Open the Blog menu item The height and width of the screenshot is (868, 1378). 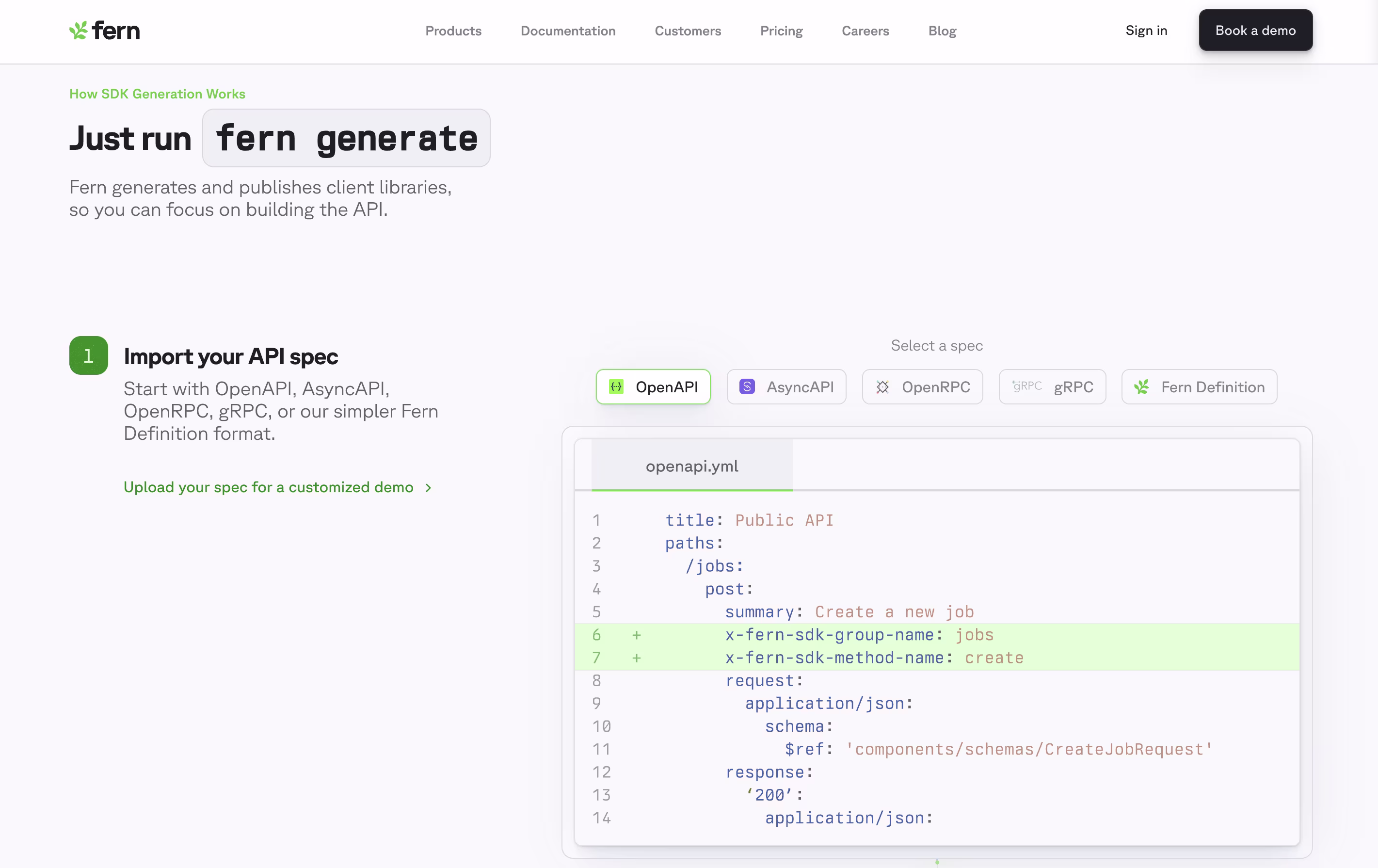[x=942, y=31]
